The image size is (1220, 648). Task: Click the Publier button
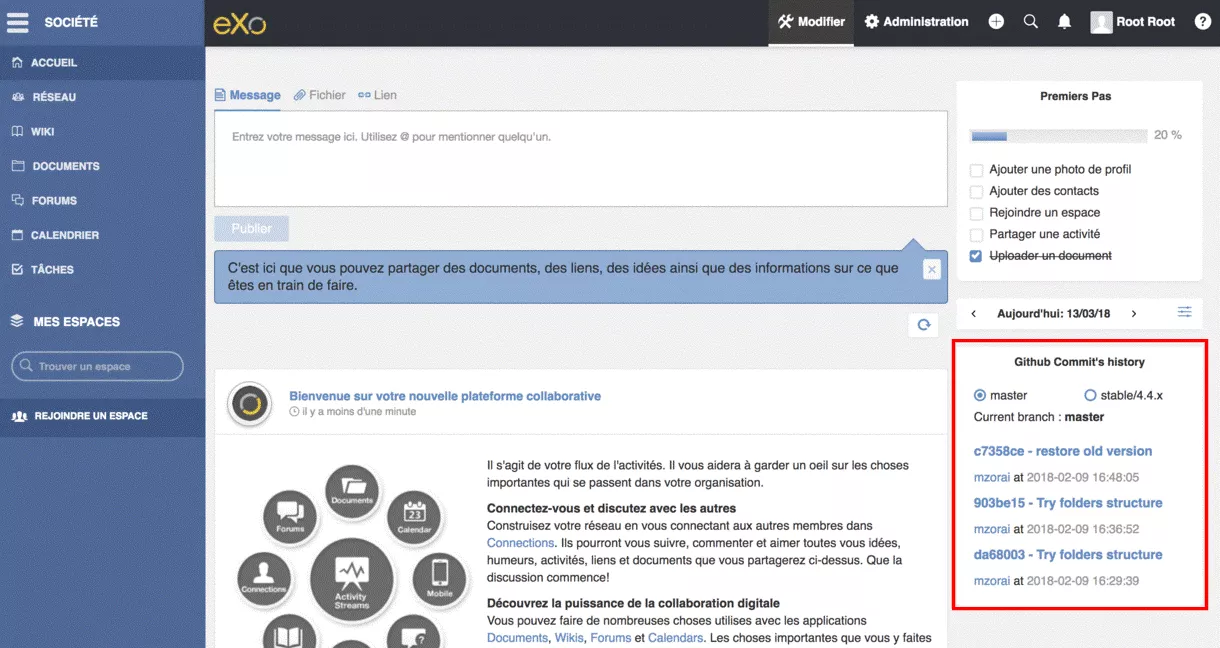click(x=251, y=228)
